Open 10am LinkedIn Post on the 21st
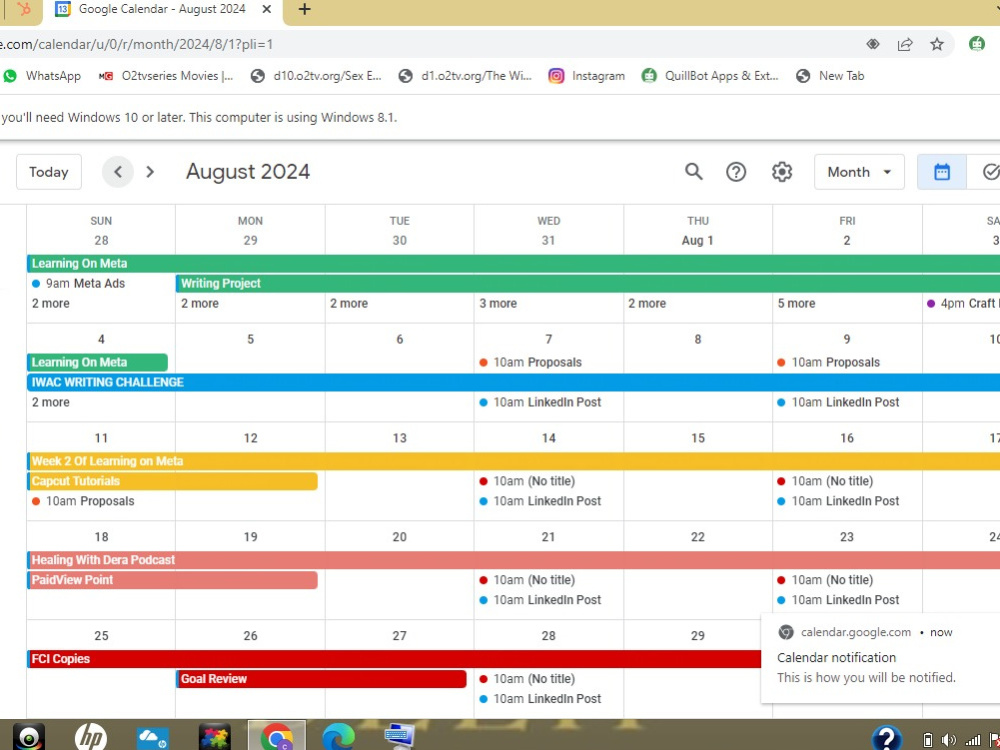The width and height of the screenshot is (1000, 750). (x=540, y=600)
